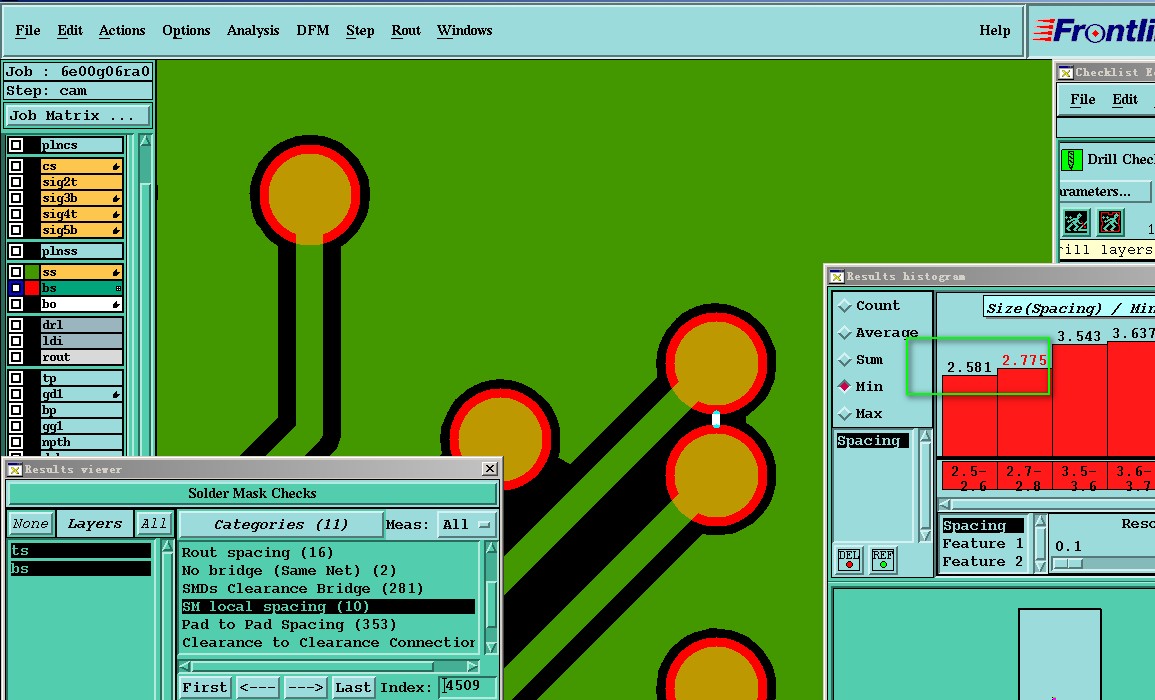The width and height of the screenshot is (1155, 700).
Task: Click the Last result button
Action: (353, 687)
